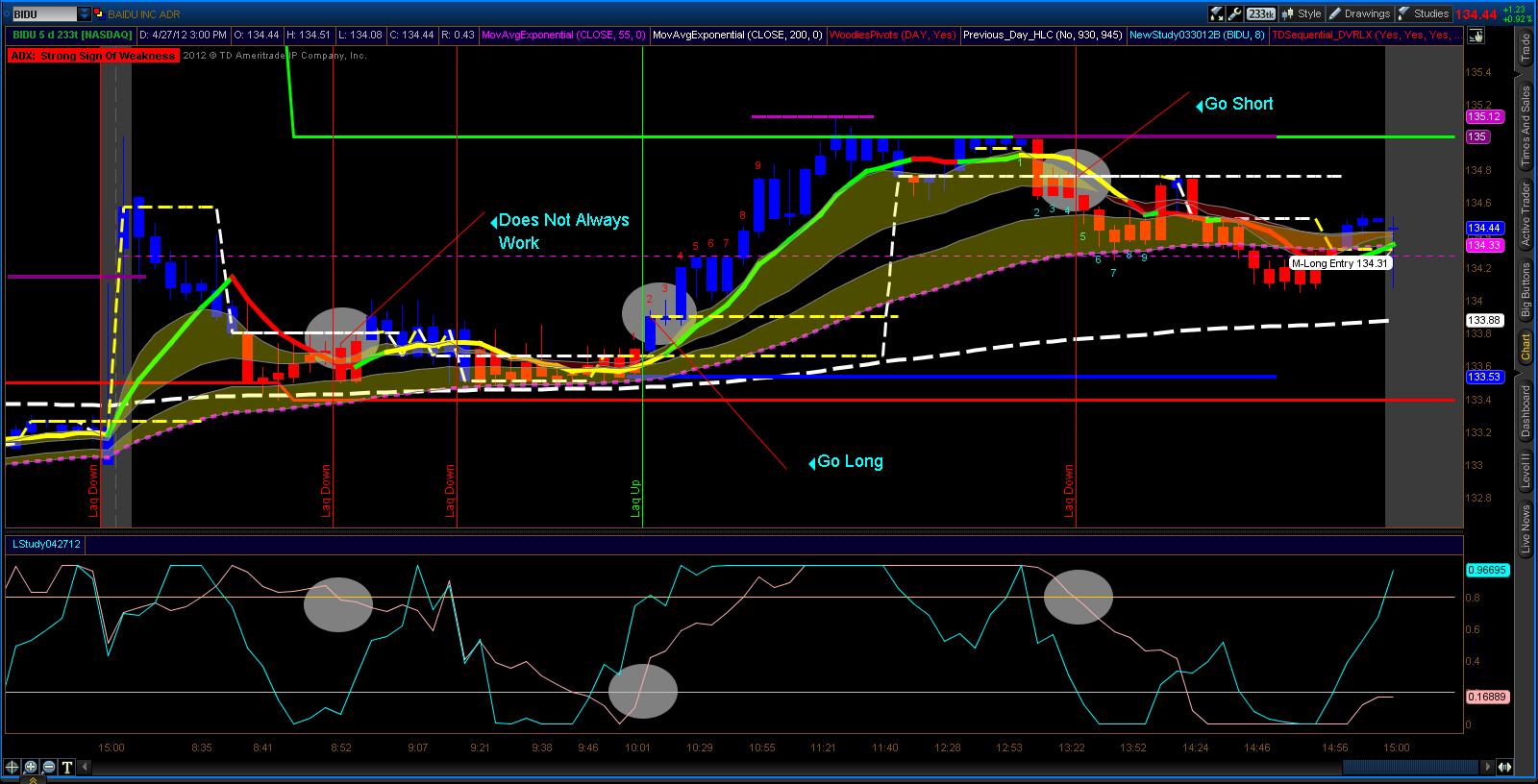Click the BIDU 5 d 233t [NASDAQ] label
This screenshot has width=1538, height=784.
71,36
